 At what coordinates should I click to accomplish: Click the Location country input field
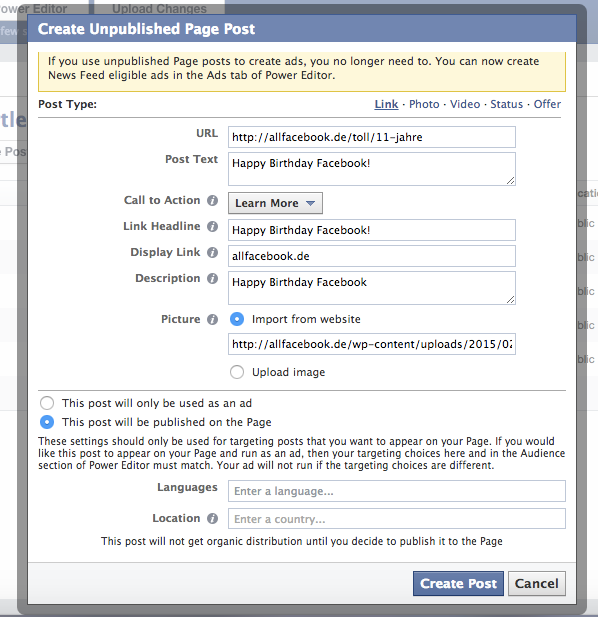(397, 519)
